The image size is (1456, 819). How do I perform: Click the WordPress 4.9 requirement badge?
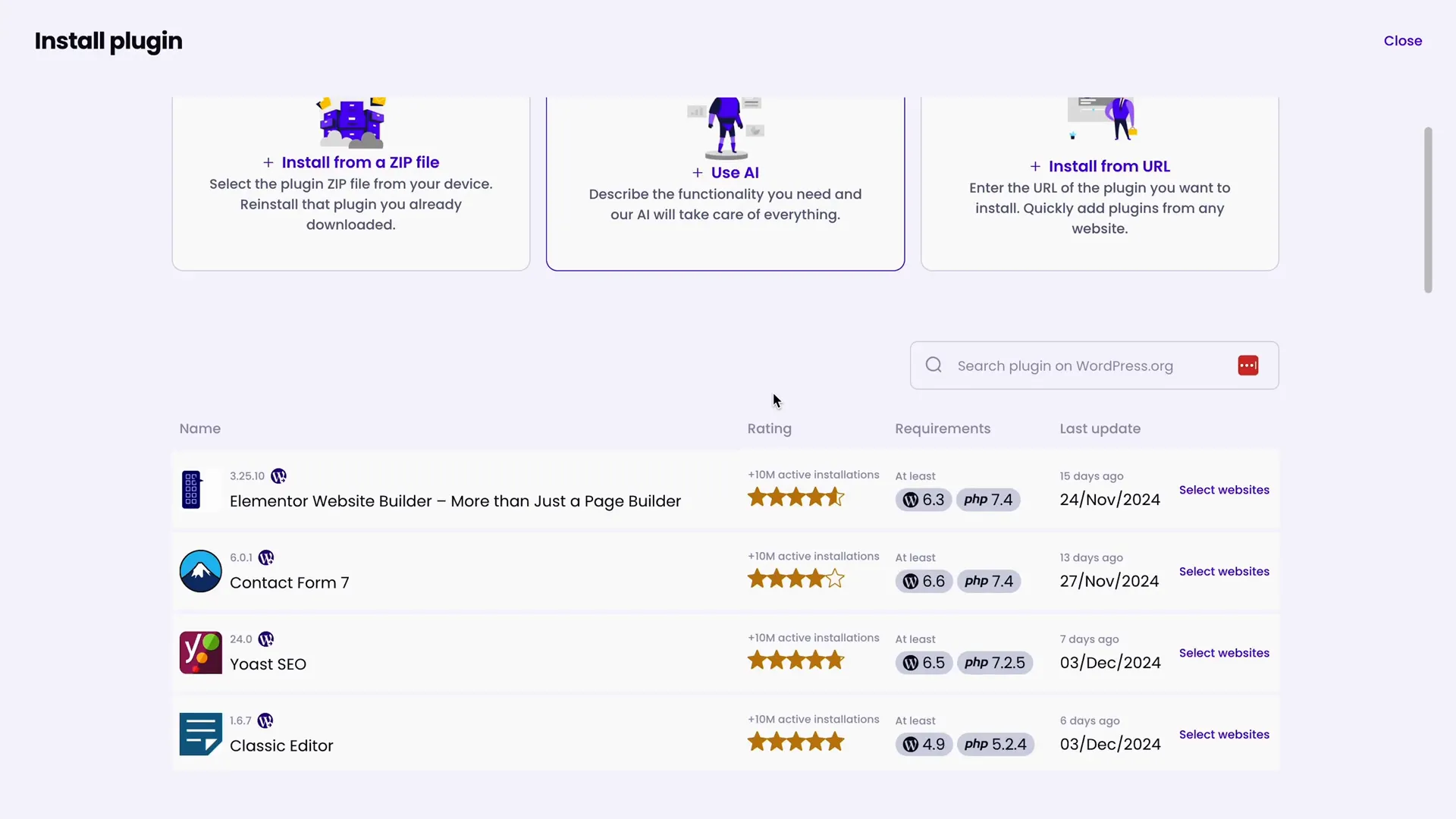point(923,745)
